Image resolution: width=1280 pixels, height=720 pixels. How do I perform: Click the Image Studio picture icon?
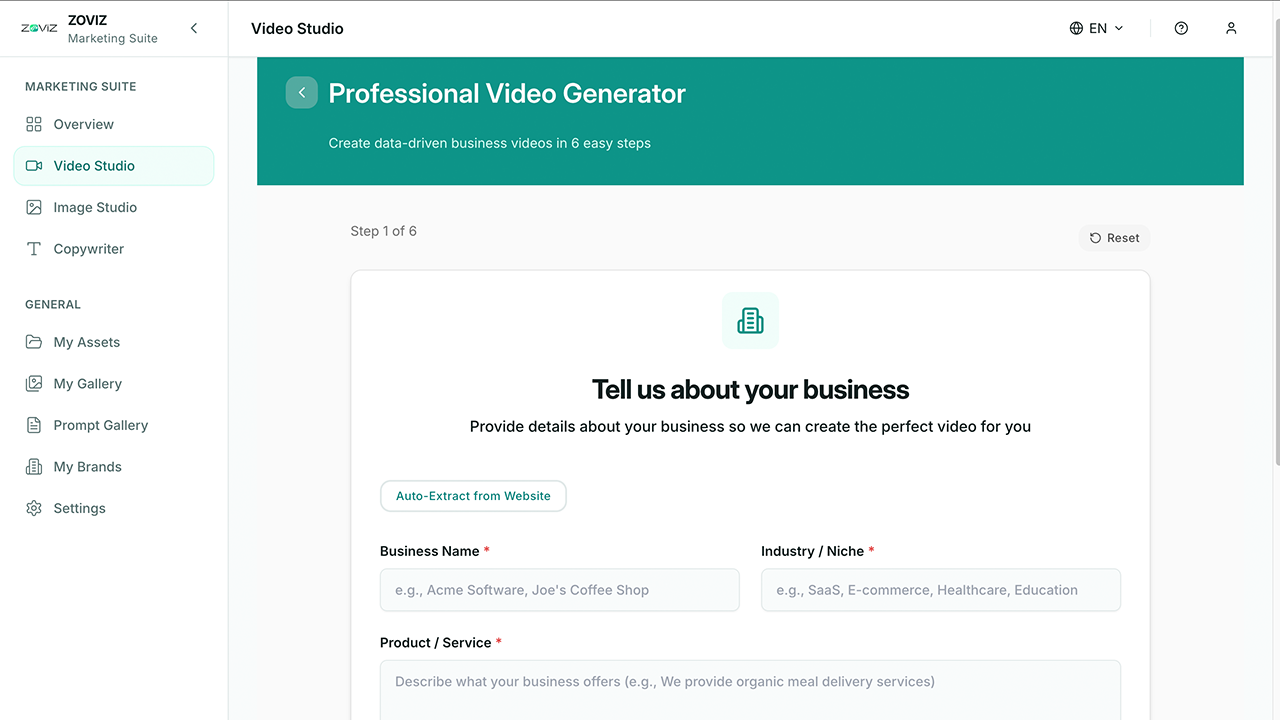34,207
